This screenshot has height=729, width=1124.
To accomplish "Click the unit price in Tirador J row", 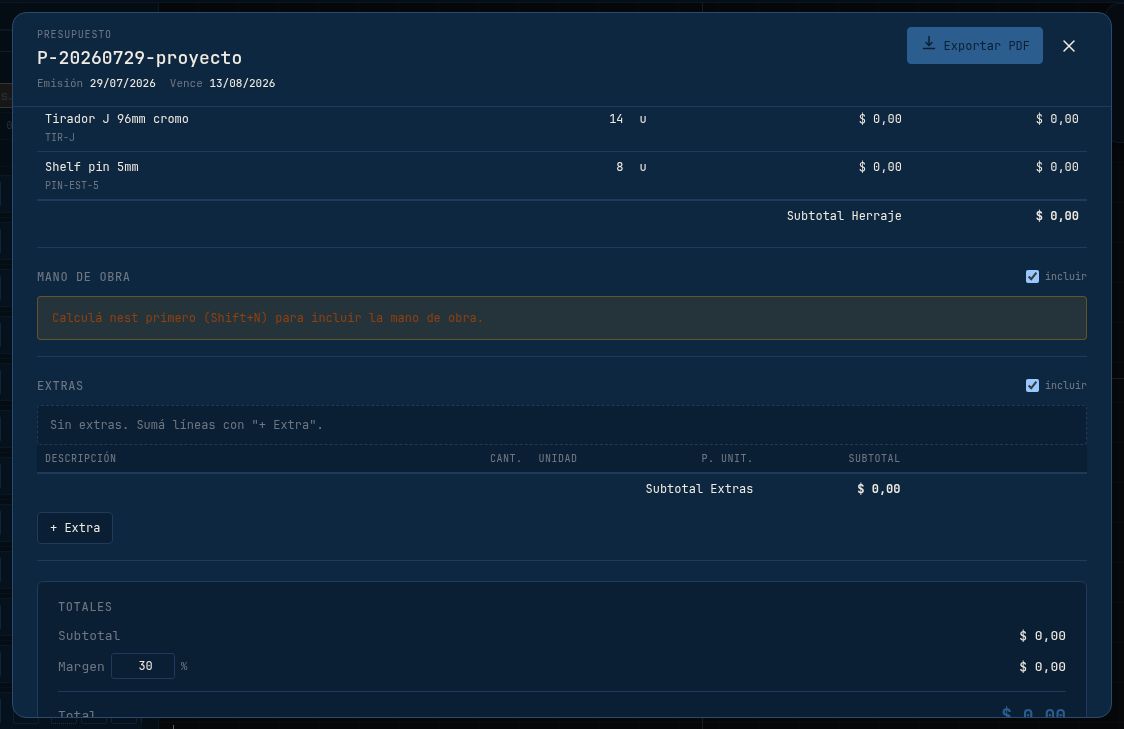I will pos(880,119).
